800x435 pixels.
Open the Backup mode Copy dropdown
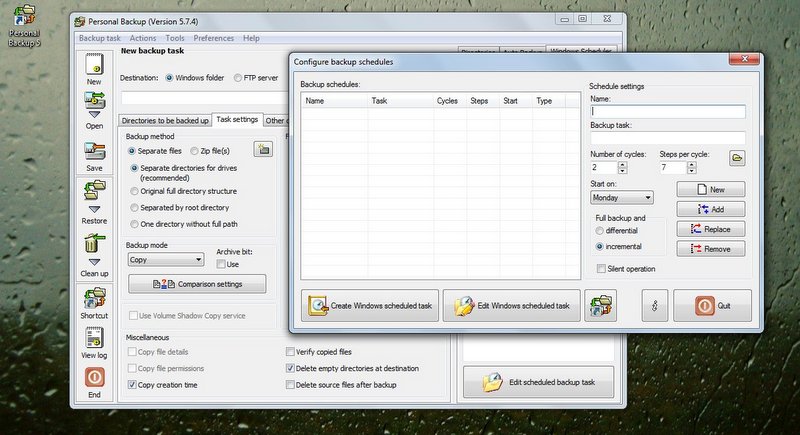pos(166,260)
